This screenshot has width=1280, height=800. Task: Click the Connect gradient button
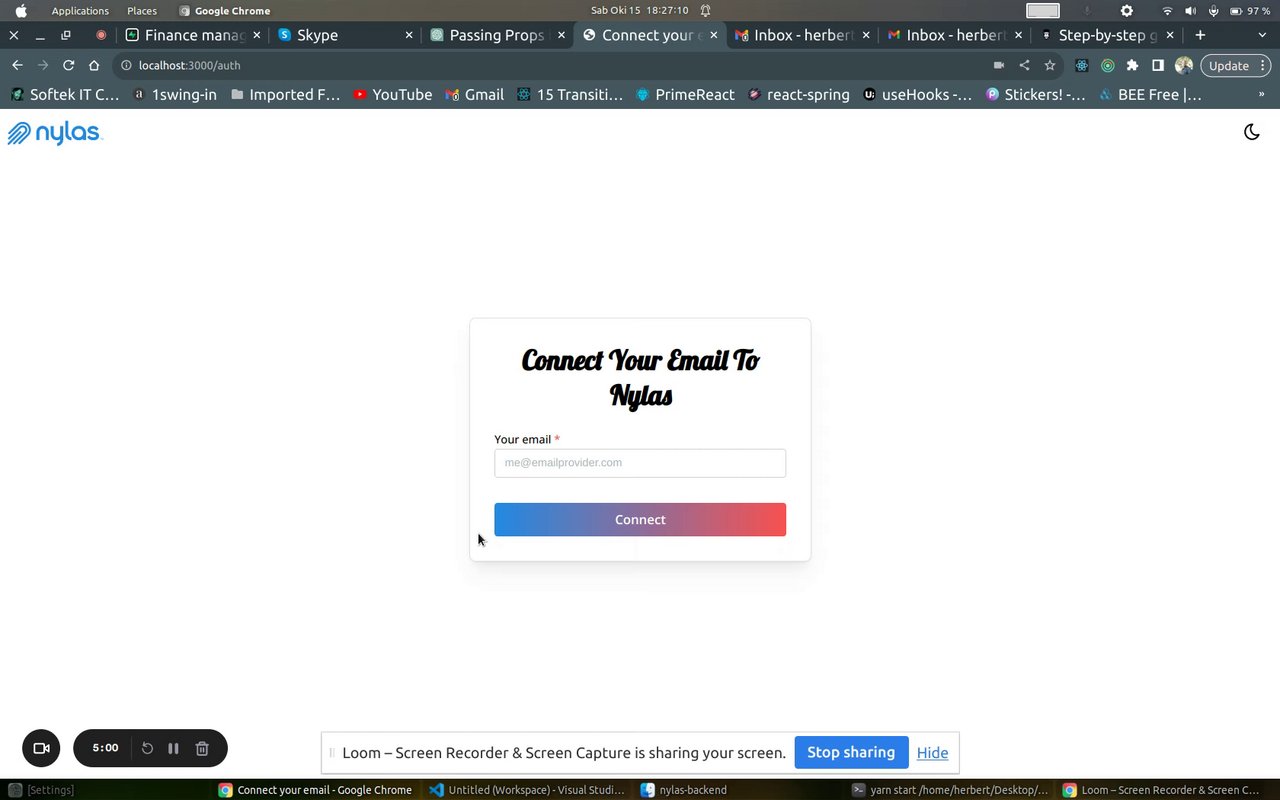point(640,520)
